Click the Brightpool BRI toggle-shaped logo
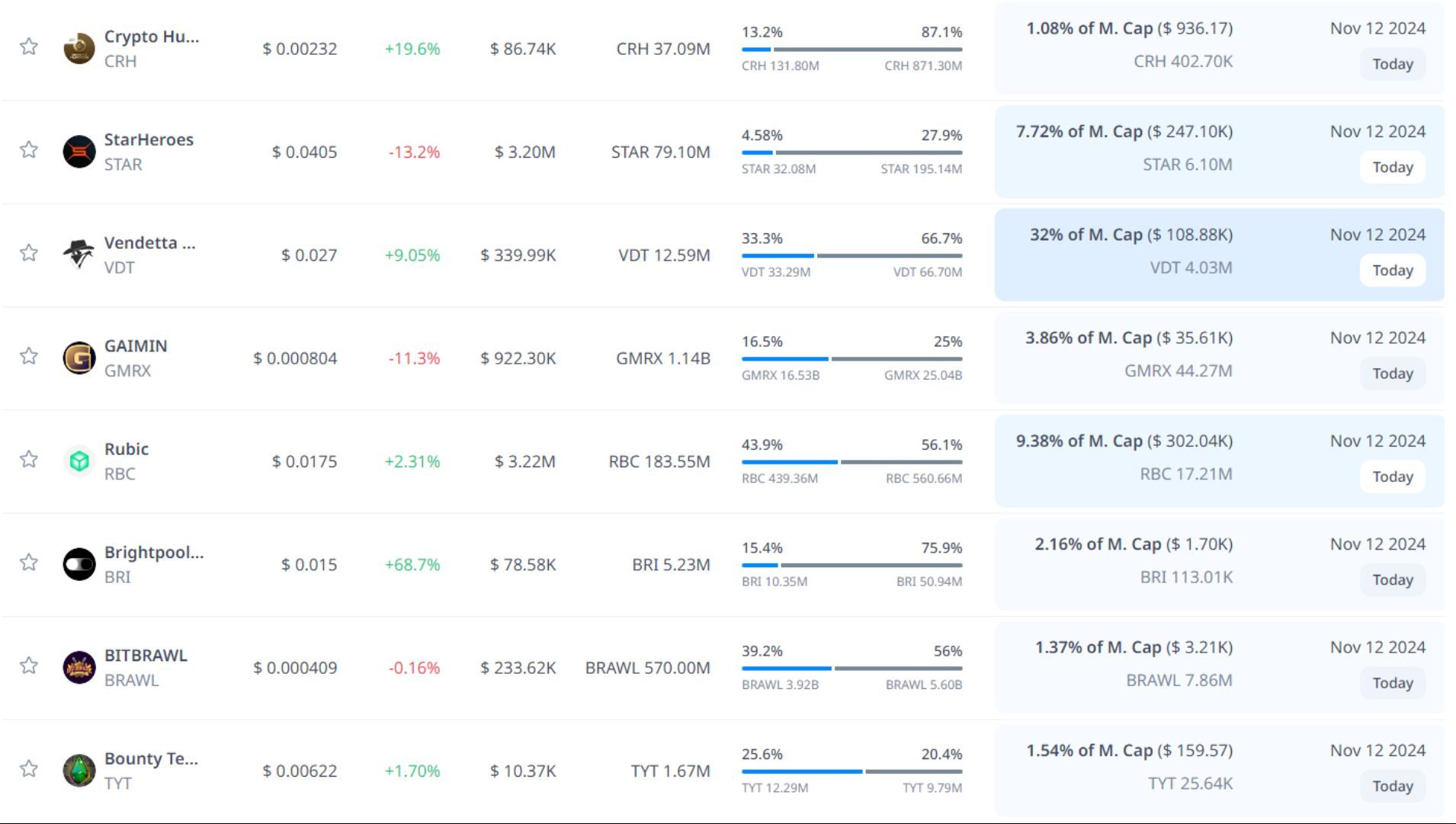This screenshot has height=824, width=1456. (79, 564)
